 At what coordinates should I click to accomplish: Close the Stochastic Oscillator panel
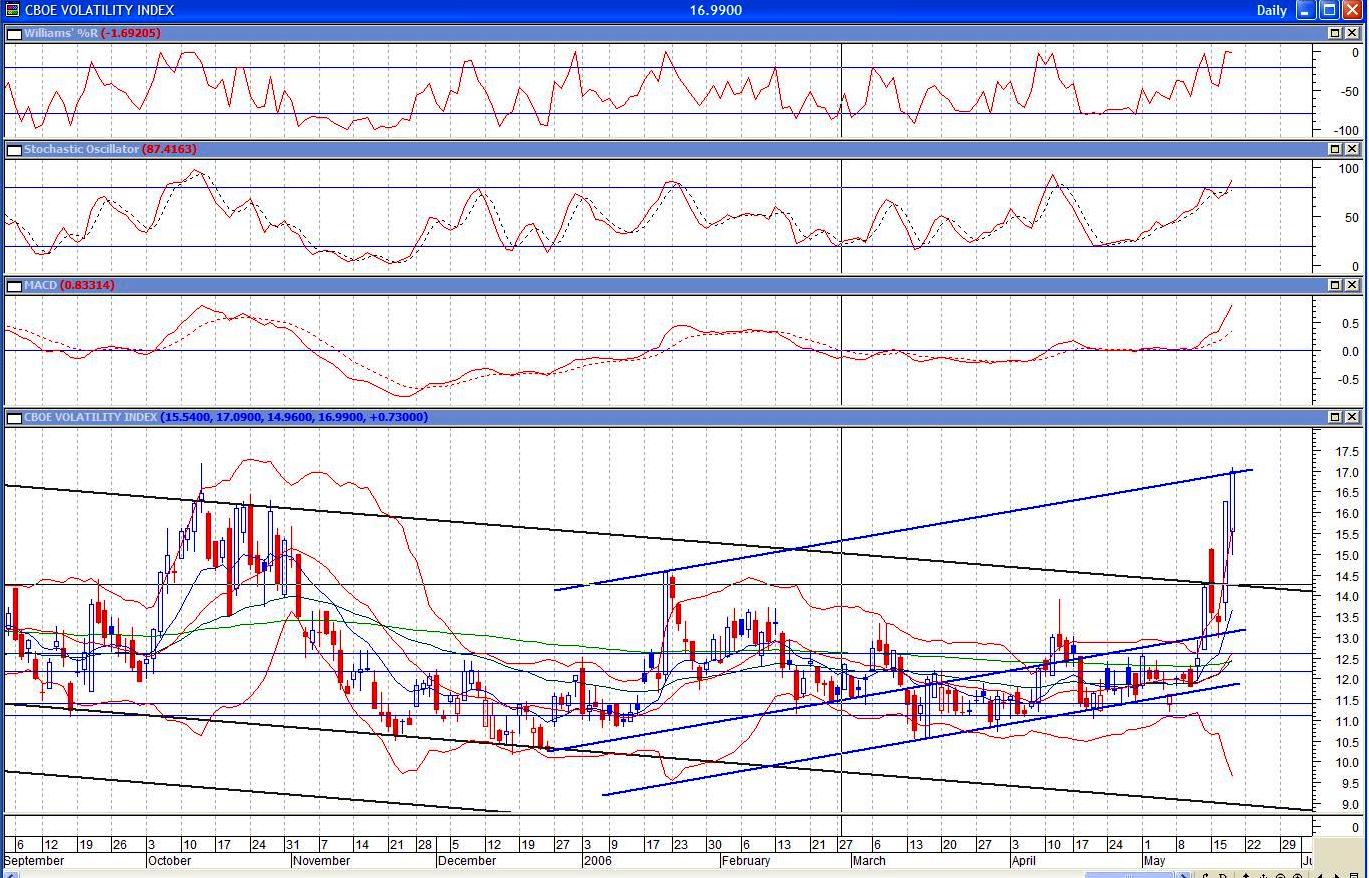[1352, 150]
